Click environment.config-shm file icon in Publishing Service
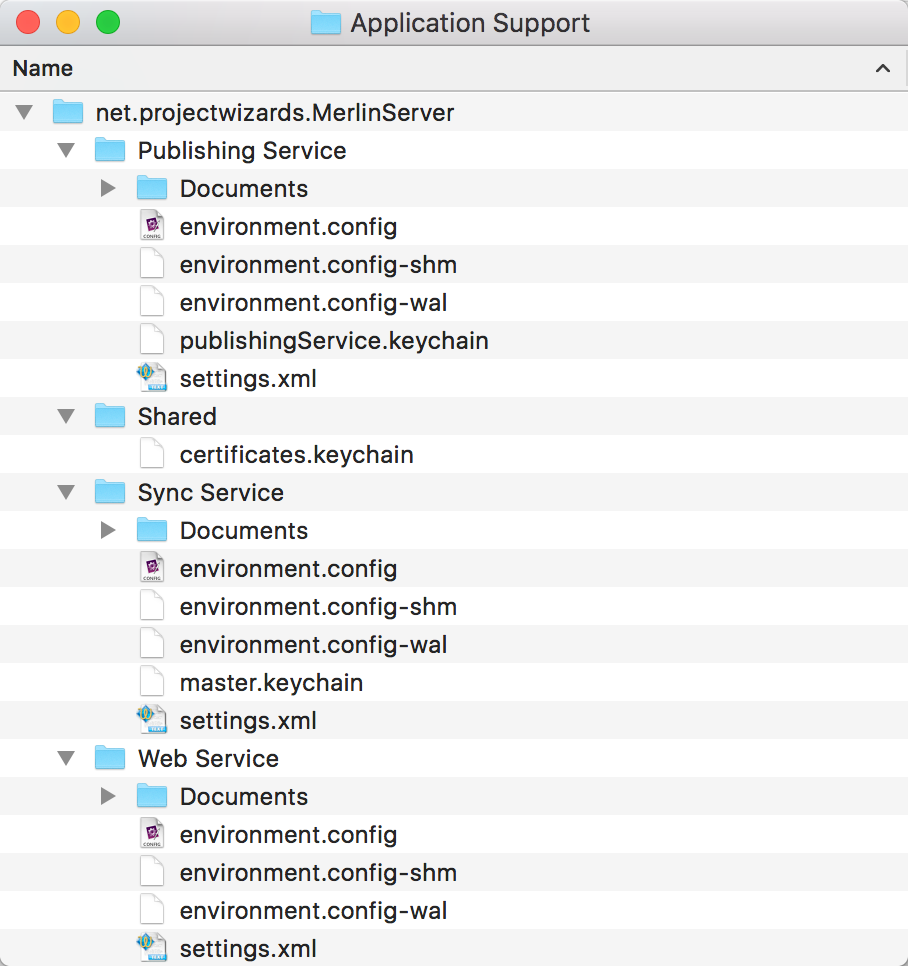This screenshot has height=966, width=908. click(152, 264)
